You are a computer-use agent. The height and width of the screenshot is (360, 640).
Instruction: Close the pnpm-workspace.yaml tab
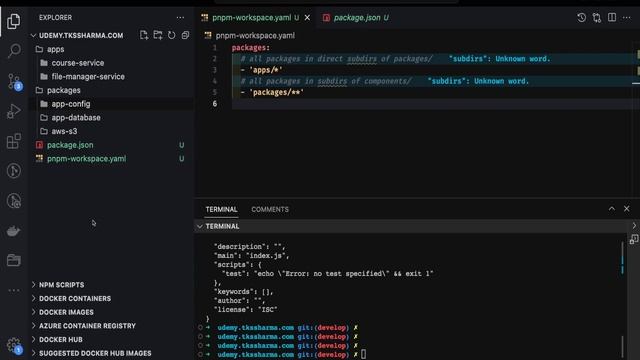click(307, 18)
